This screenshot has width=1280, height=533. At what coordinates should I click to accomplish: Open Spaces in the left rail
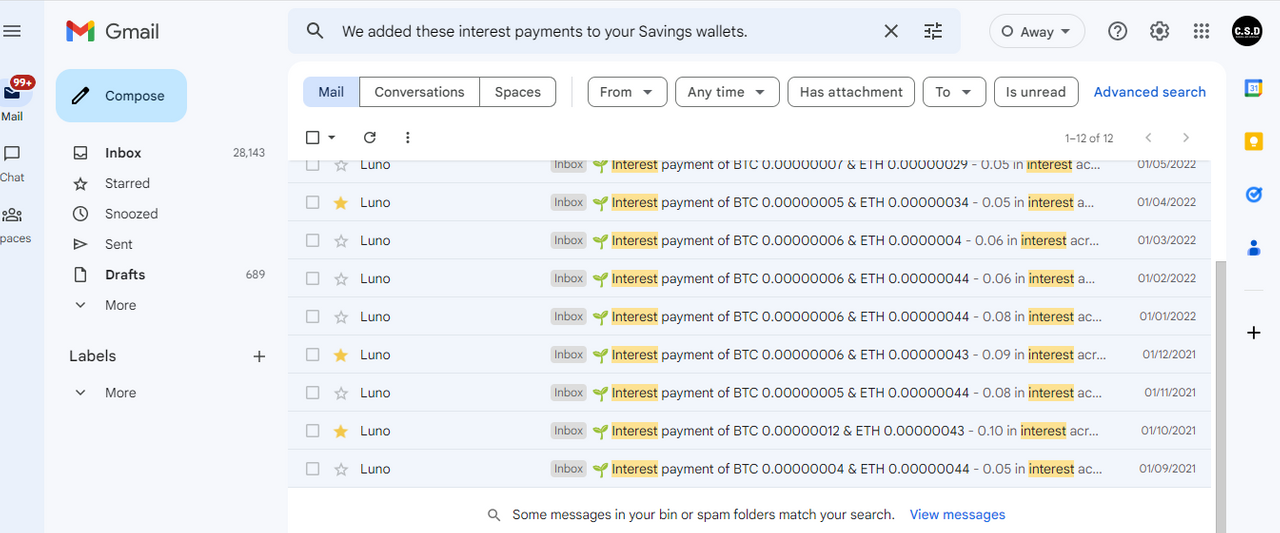[x=12, y=224]
